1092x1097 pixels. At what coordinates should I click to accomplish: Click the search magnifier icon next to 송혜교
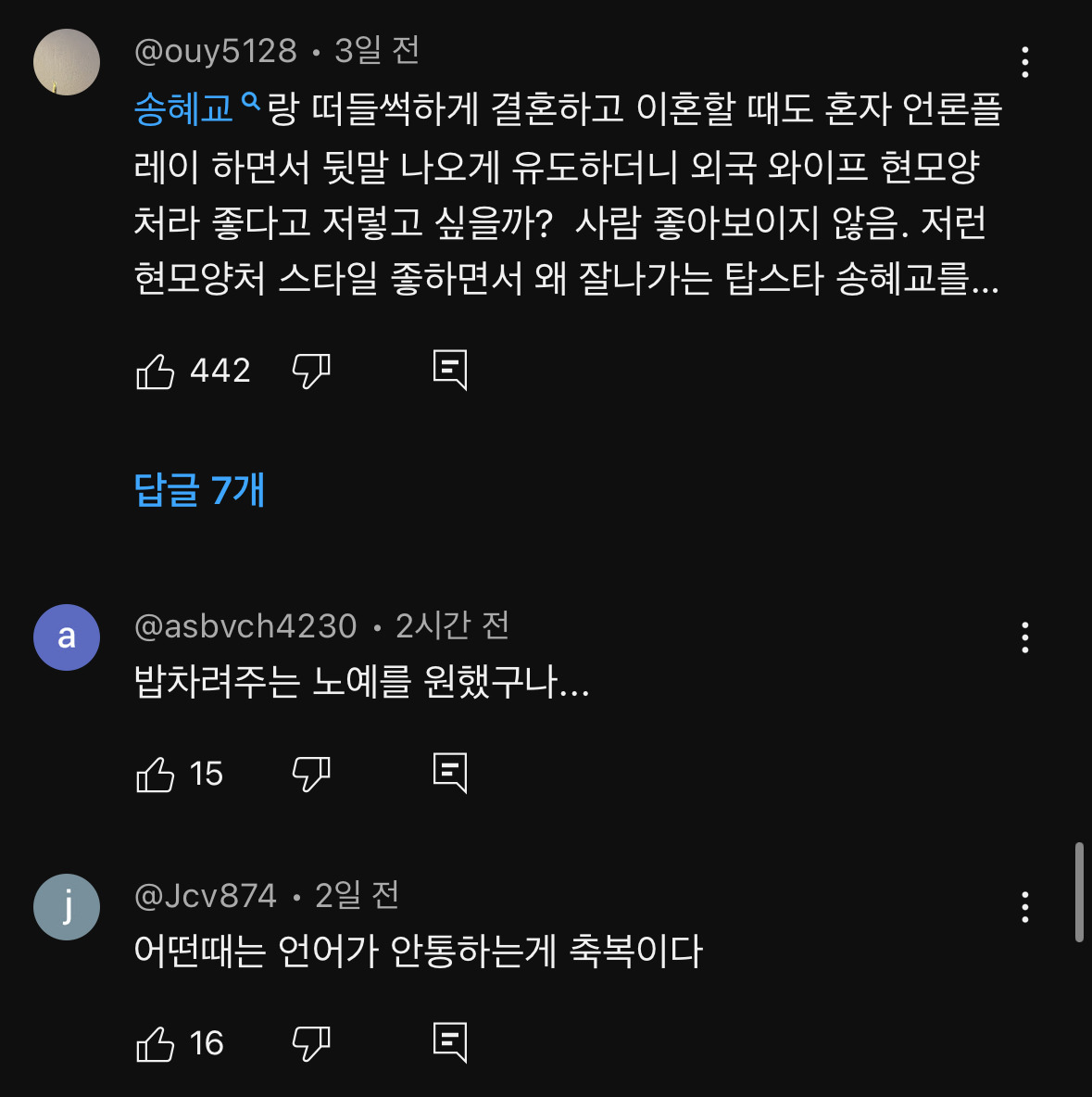[x=252, y=107]
